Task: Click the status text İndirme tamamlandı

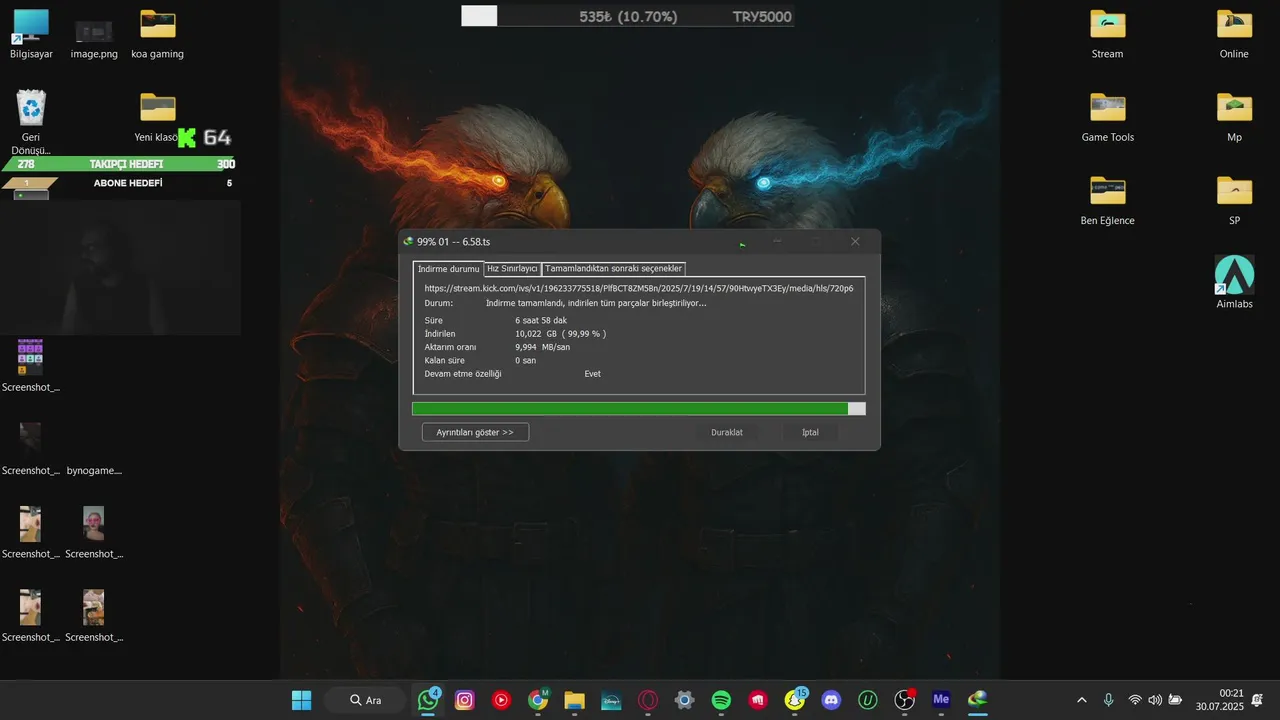Action: pyautogui.click(x=596, y=303)
